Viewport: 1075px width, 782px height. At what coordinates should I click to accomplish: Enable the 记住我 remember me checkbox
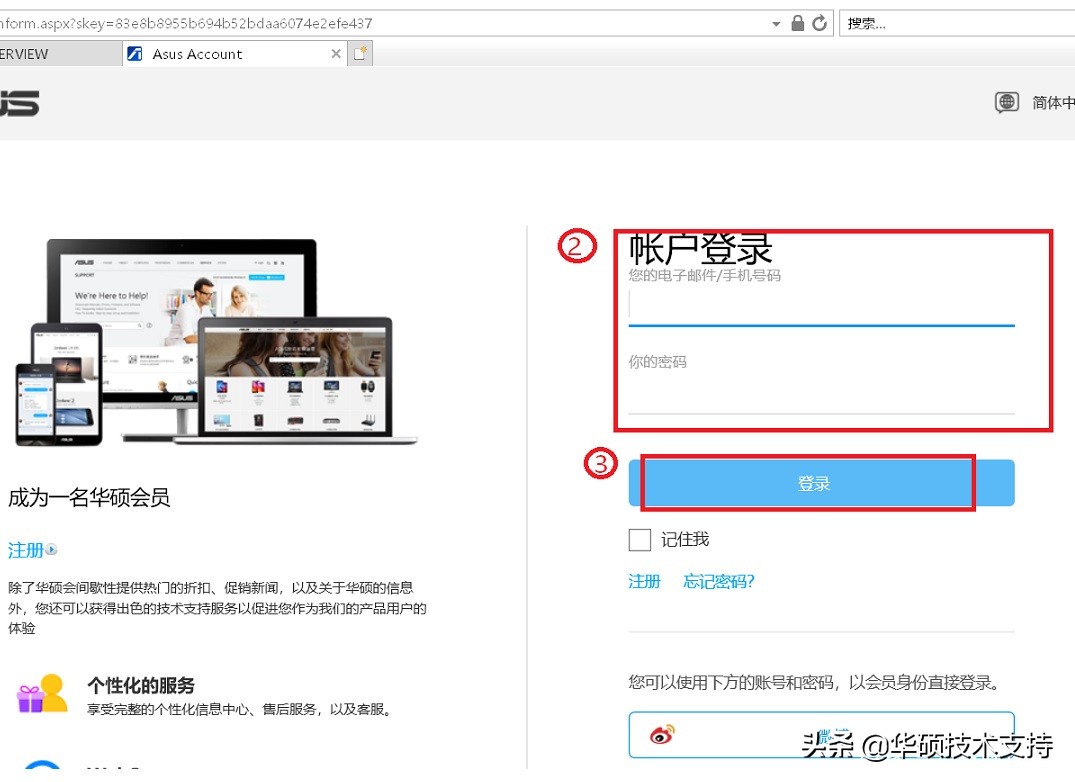tap(639, 539)
